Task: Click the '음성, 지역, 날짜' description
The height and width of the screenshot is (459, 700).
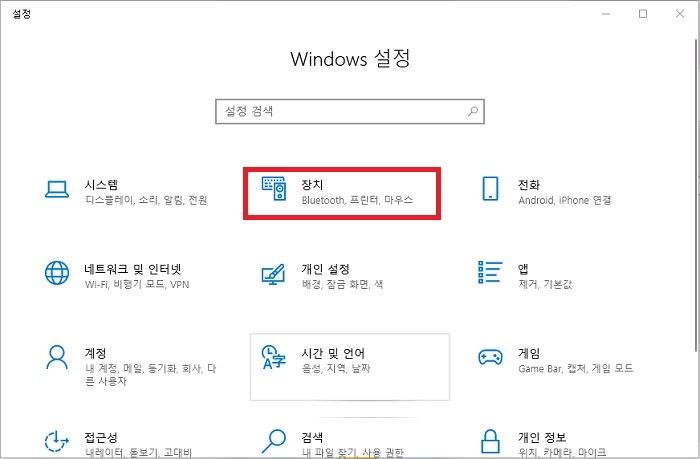Action: 336,368
